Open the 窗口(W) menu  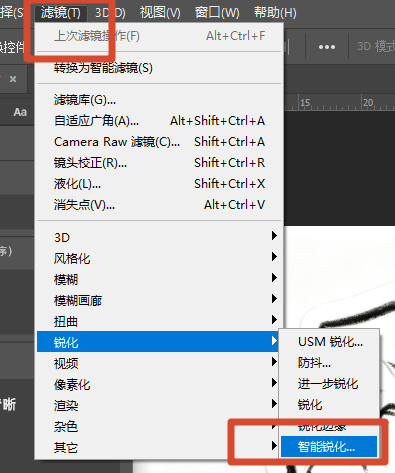click(x=217, y=13)
